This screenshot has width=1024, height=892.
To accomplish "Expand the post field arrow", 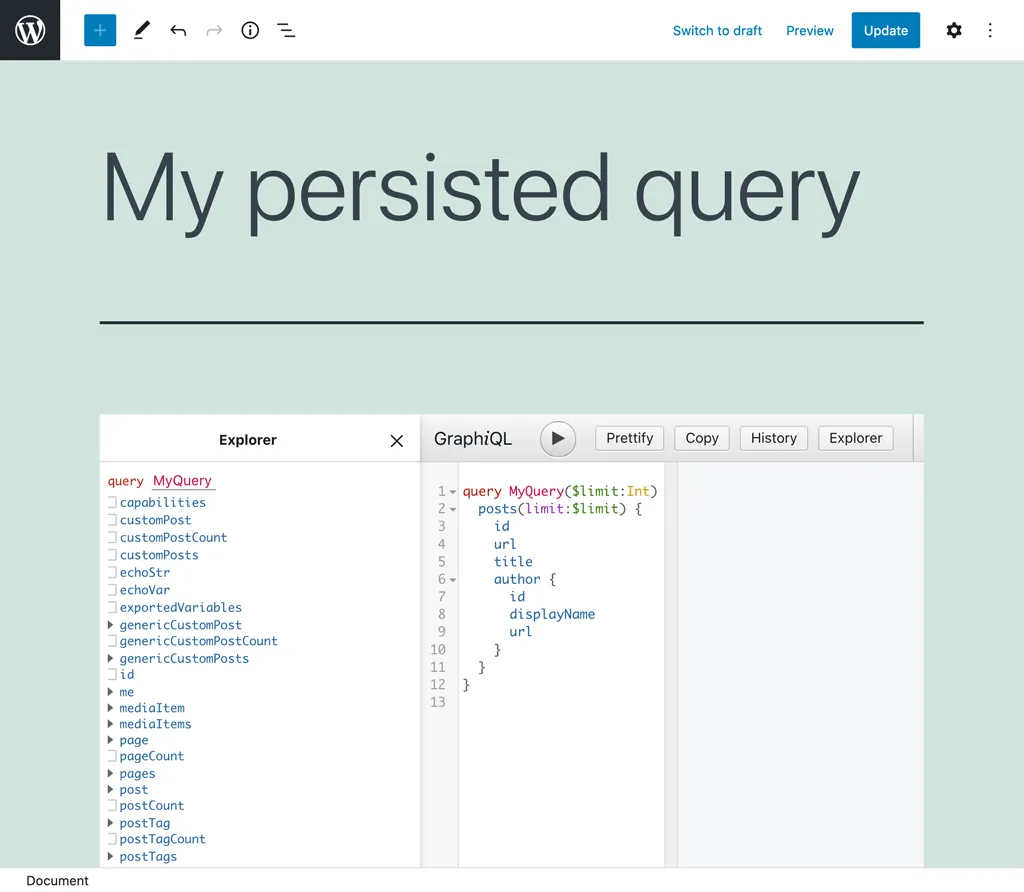I will tap(110, 789).
